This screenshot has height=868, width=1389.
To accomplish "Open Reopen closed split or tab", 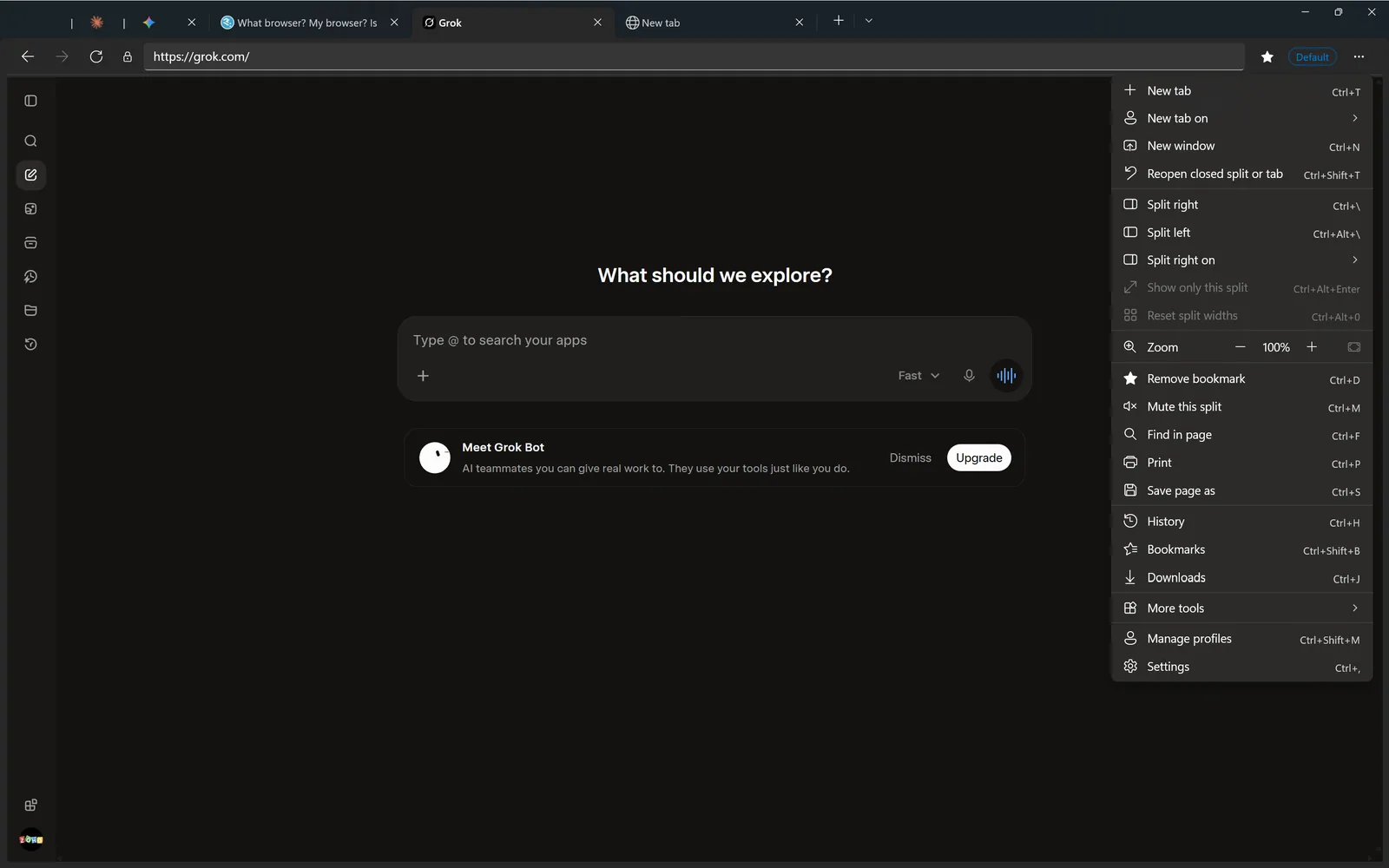I will [x=1241, y=174].
